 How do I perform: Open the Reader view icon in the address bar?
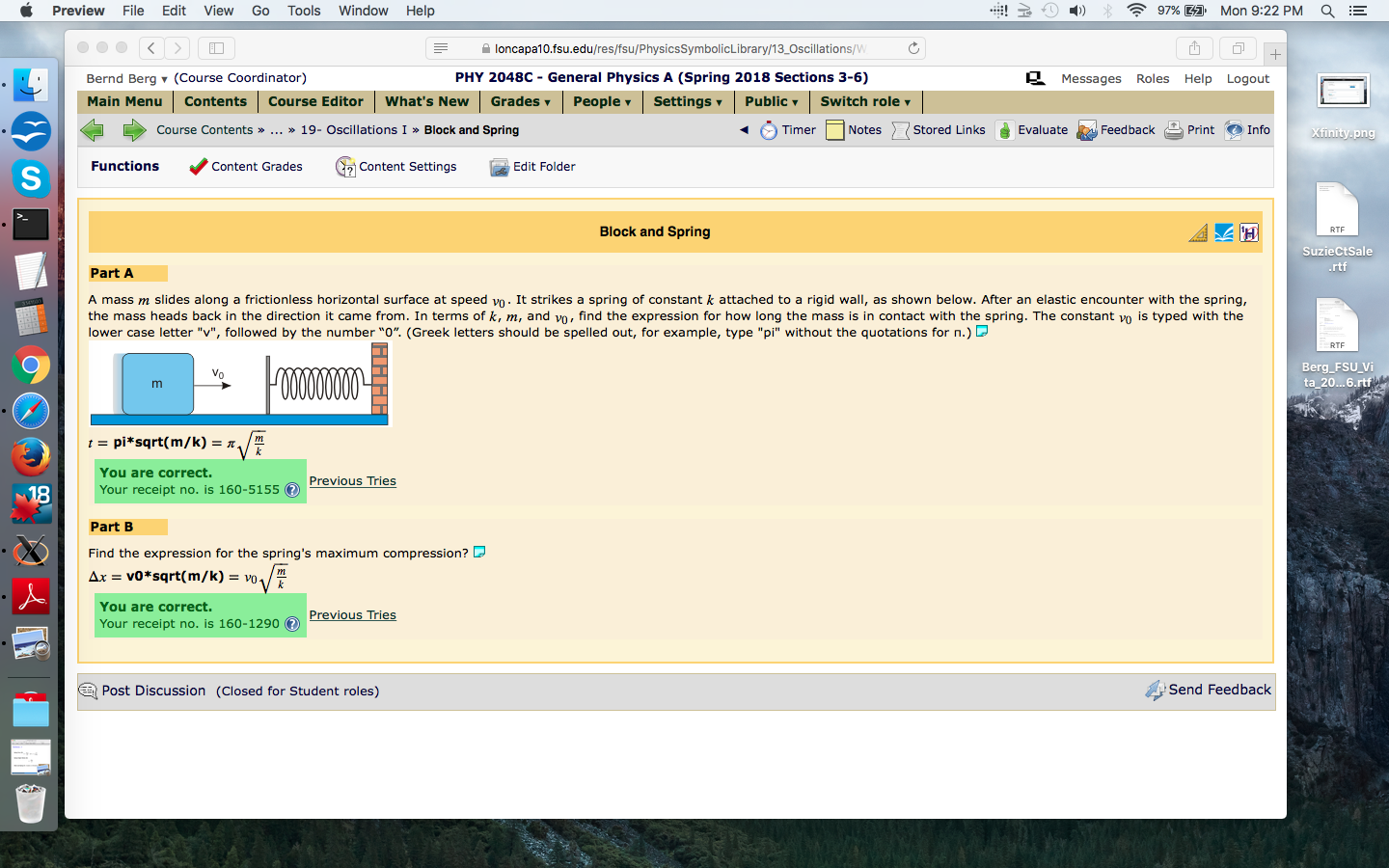pyautogui.click(x=441, y=48)
